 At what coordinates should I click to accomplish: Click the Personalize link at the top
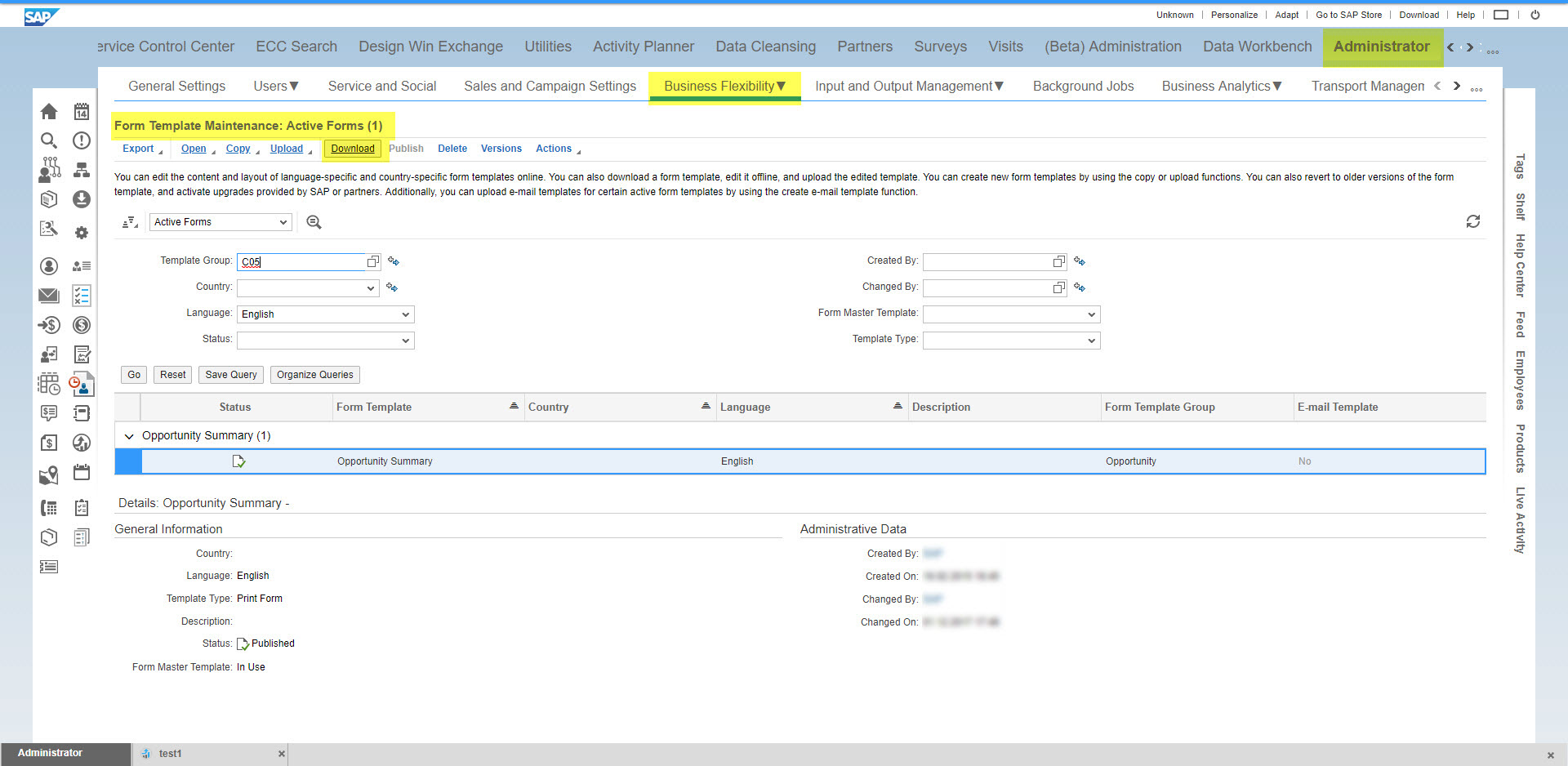click(x=1234, y=15)
